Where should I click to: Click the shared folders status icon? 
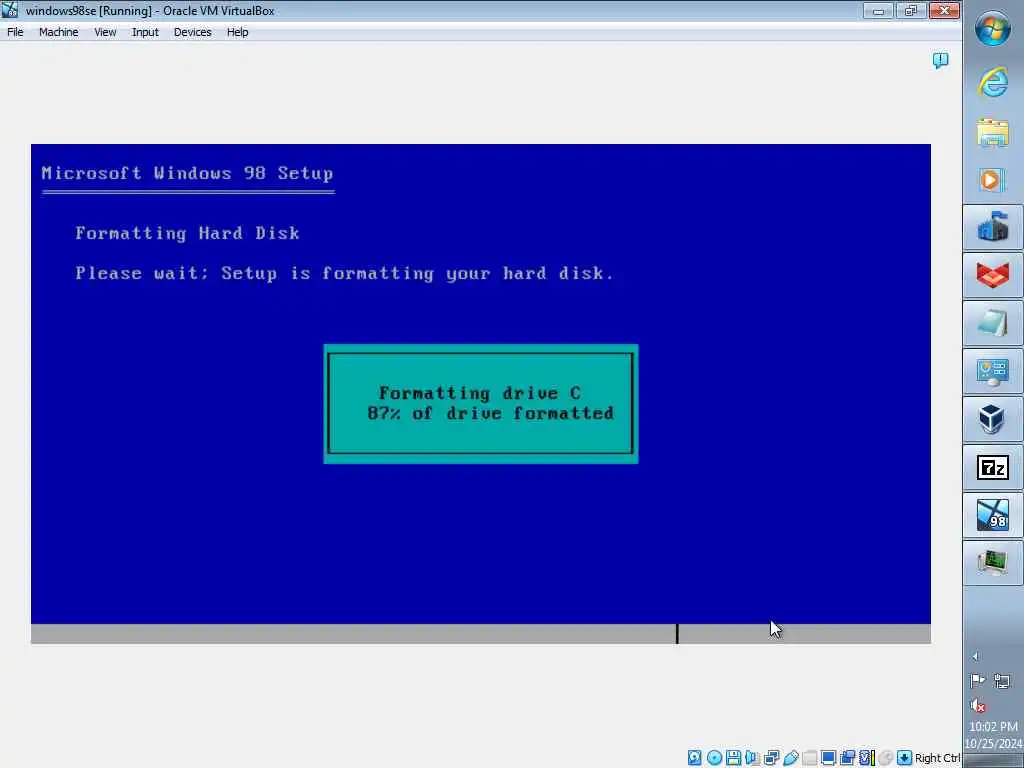click(810, 758)
